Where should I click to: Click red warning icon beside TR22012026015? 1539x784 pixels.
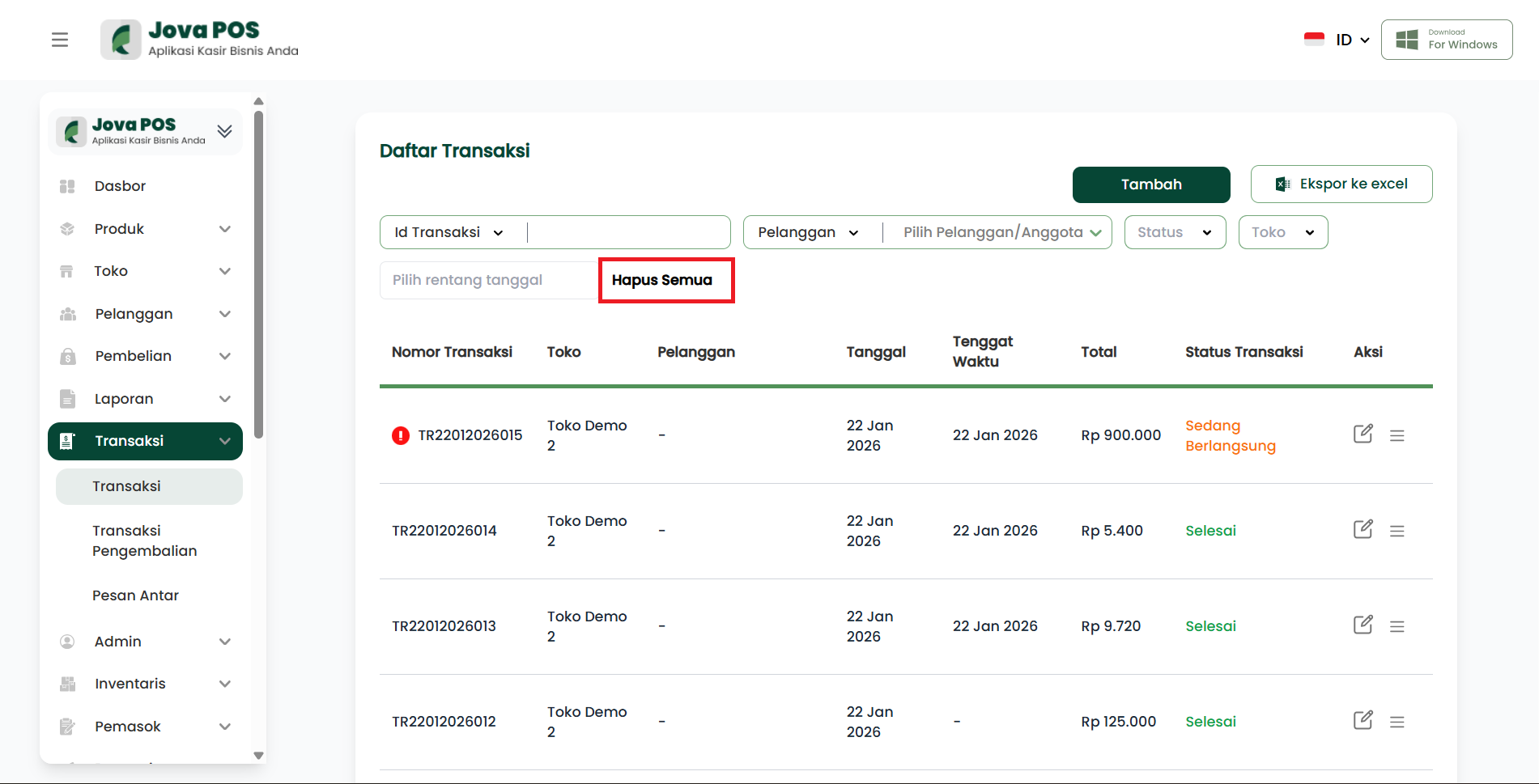tap(401, 435)
